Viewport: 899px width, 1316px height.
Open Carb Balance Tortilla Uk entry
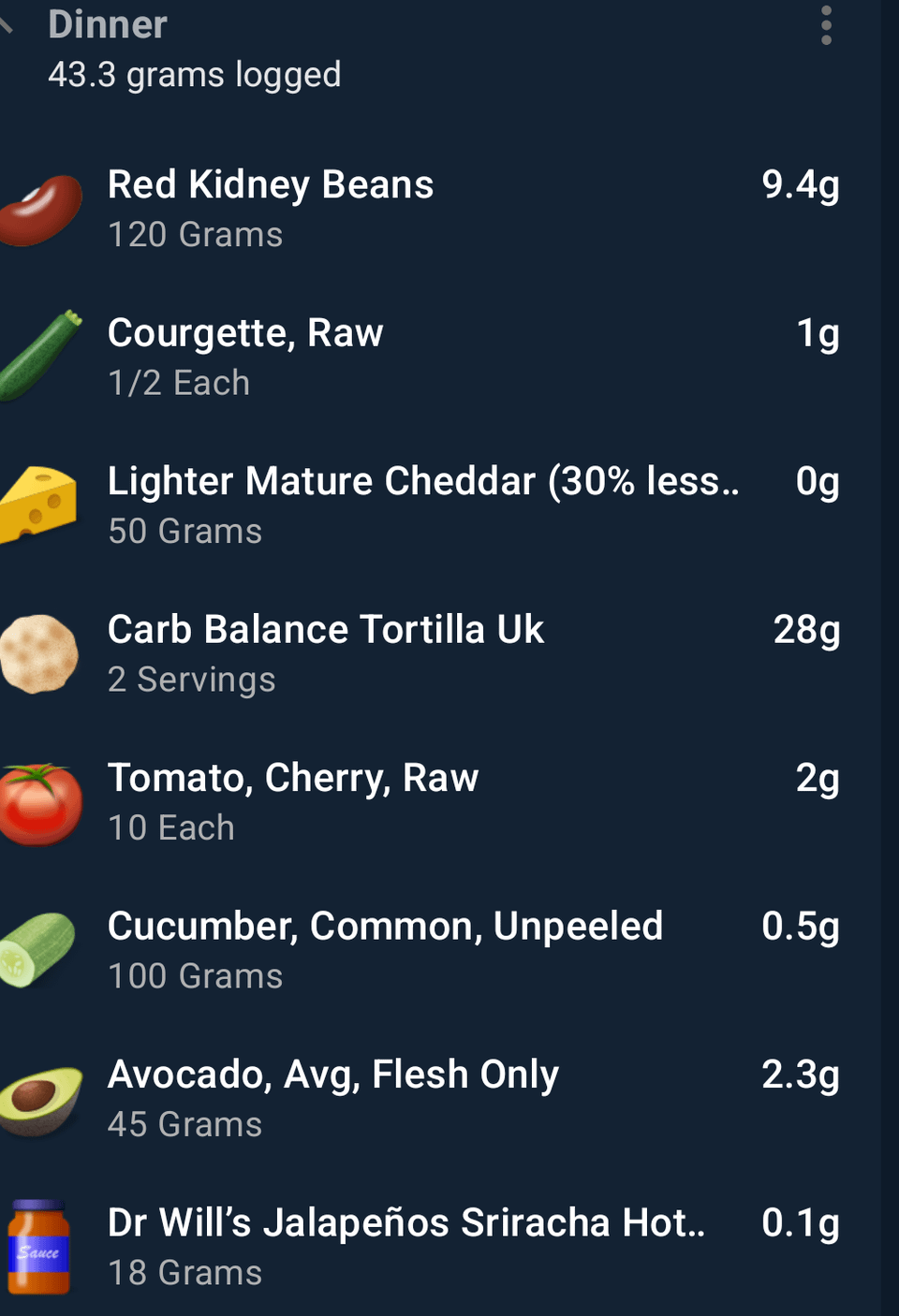coord(325,630)
